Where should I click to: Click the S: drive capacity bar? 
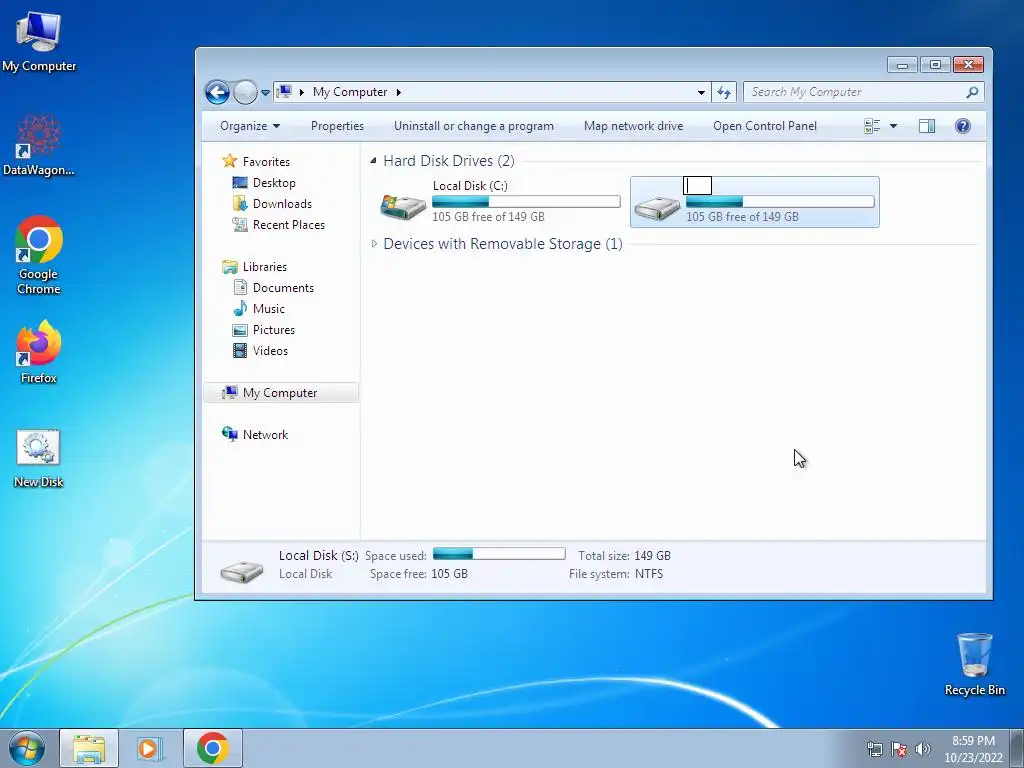tap(780, 201)
